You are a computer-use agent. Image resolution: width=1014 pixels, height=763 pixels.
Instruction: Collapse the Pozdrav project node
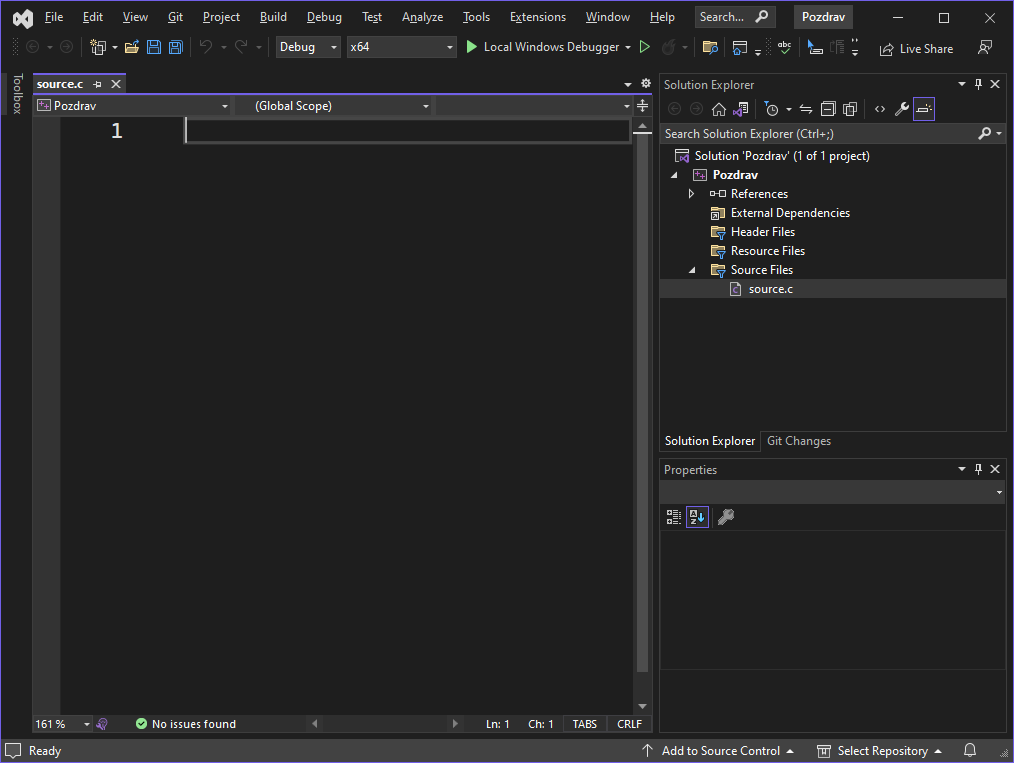click(674, 175)
